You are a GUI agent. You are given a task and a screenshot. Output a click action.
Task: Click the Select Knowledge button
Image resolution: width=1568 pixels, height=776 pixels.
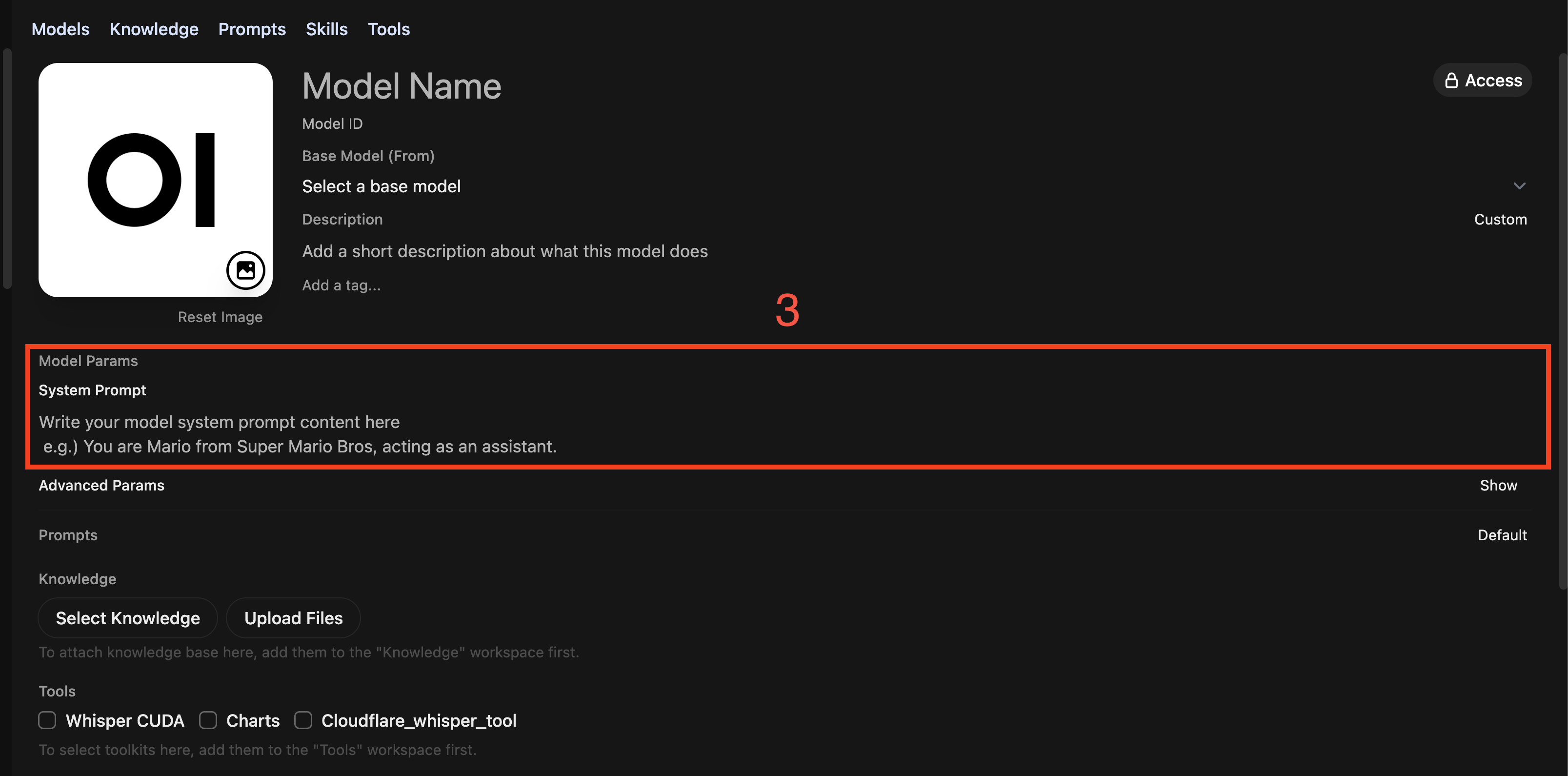127,618
